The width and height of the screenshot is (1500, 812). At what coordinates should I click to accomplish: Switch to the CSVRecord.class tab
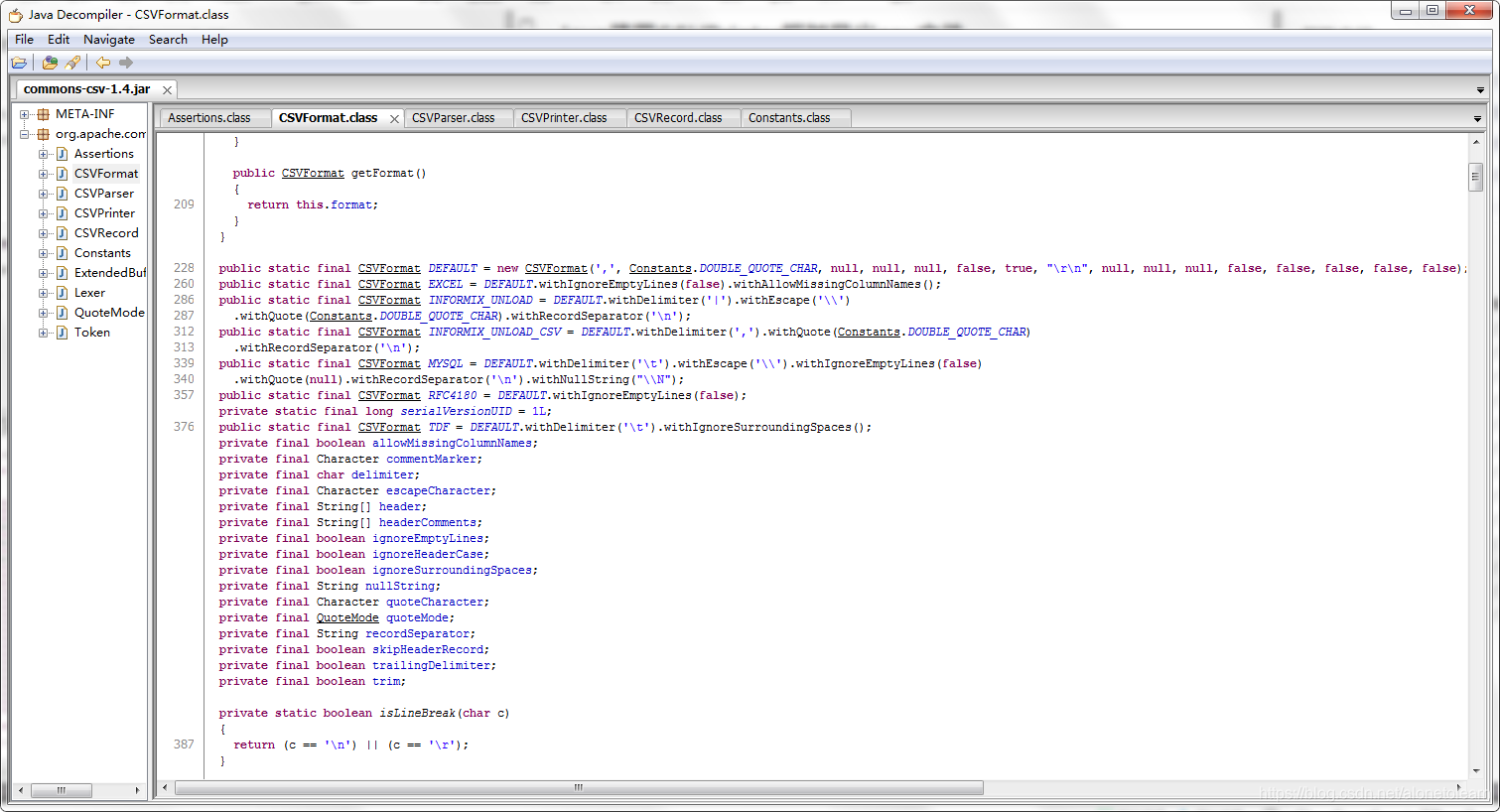[684, 117]
